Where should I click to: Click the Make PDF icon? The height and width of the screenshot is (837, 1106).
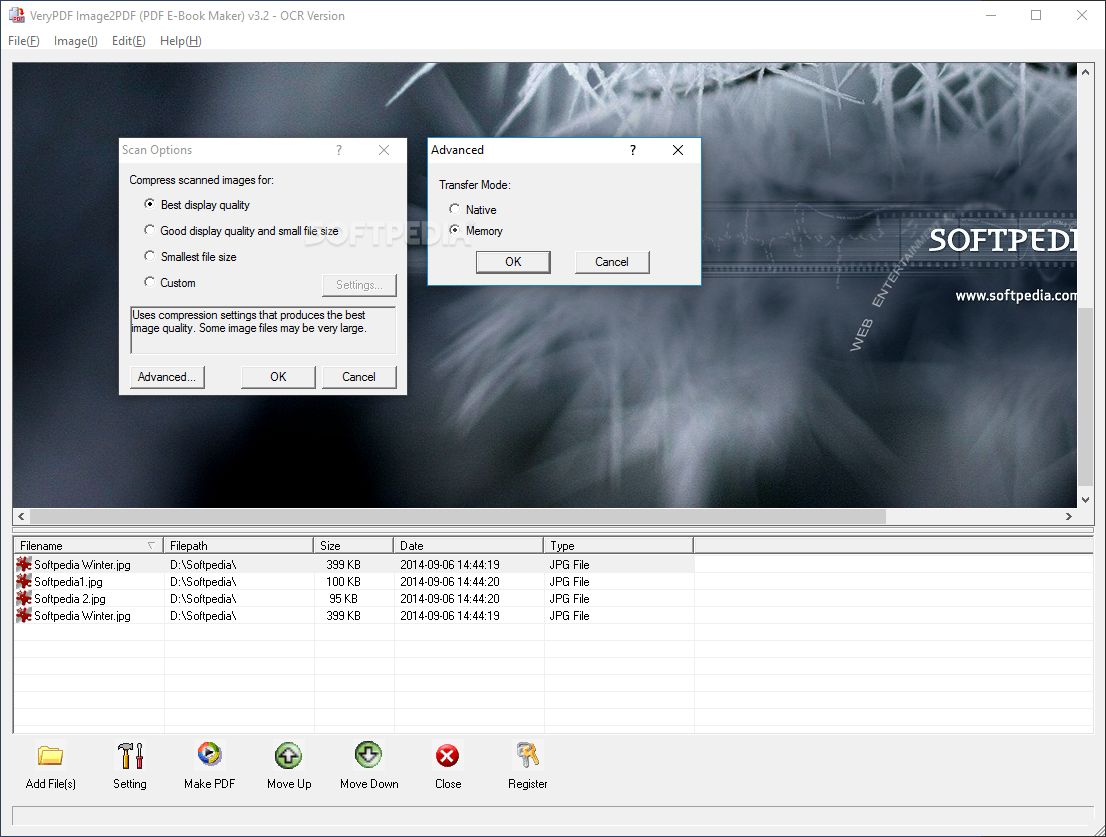coord(209,754)
